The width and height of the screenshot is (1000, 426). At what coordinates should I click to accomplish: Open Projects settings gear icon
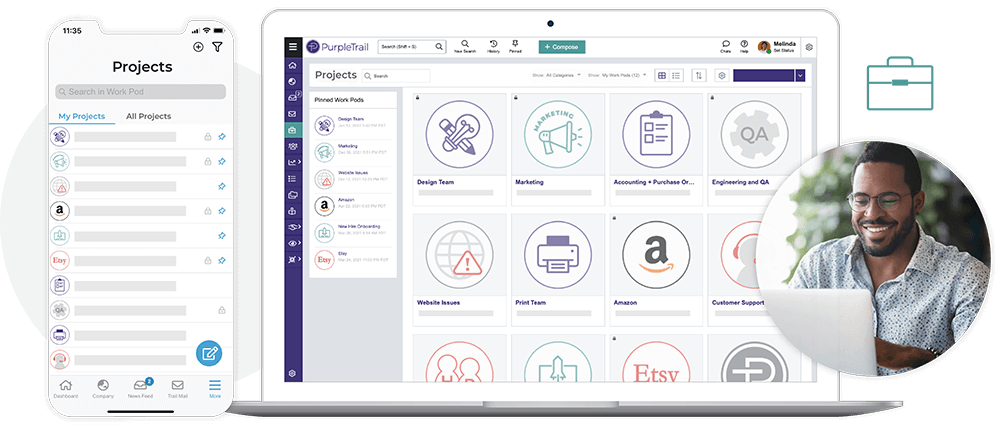[722, 75]
